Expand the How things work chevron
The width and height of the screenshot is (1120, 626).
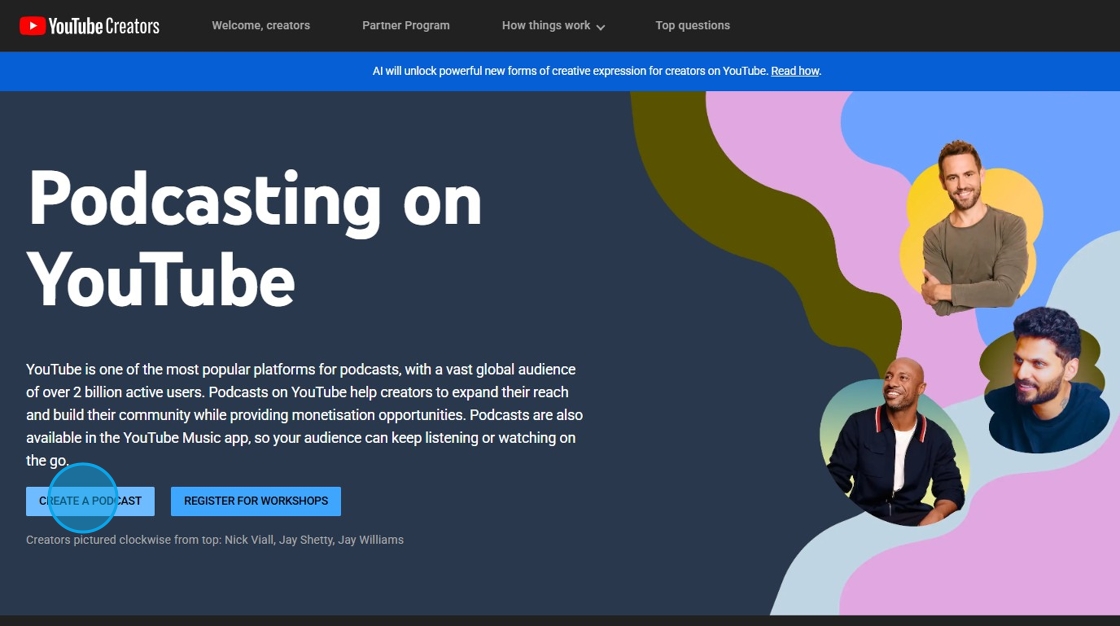point(601,27)
